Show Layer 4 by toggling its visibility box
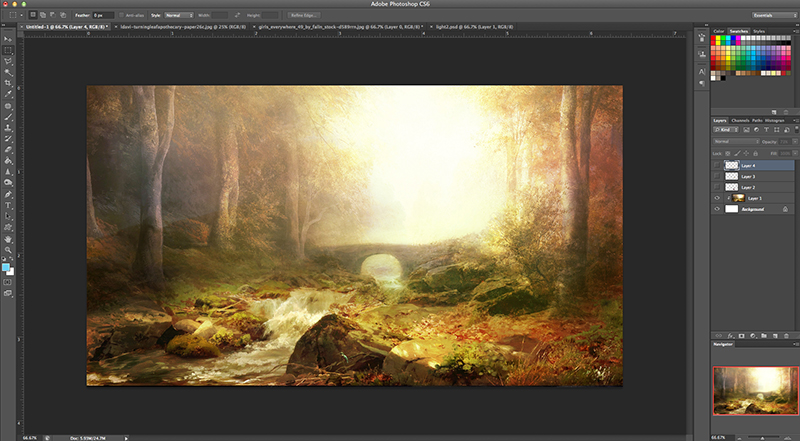The height and width of the screenshot is (441, 800). click(x=717, y=164)
